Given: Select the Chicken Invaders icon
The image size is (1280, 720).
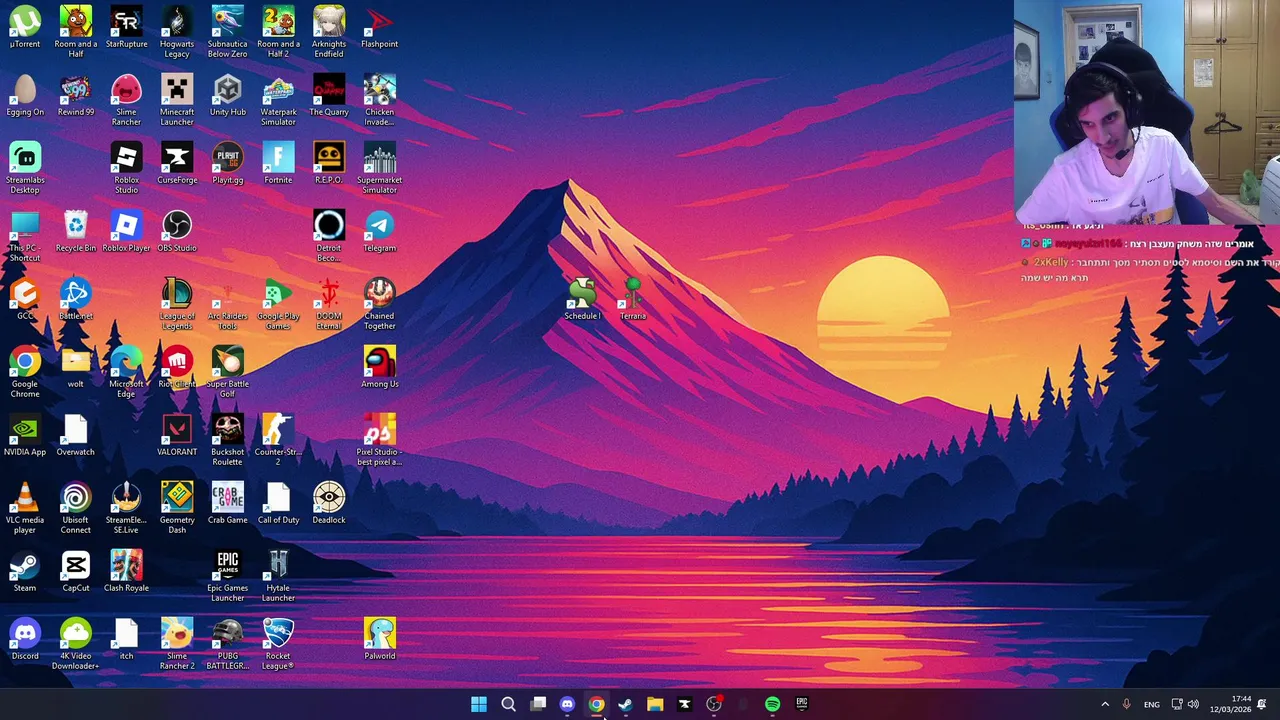Looking at the screenshot, I should click(380, 100).
